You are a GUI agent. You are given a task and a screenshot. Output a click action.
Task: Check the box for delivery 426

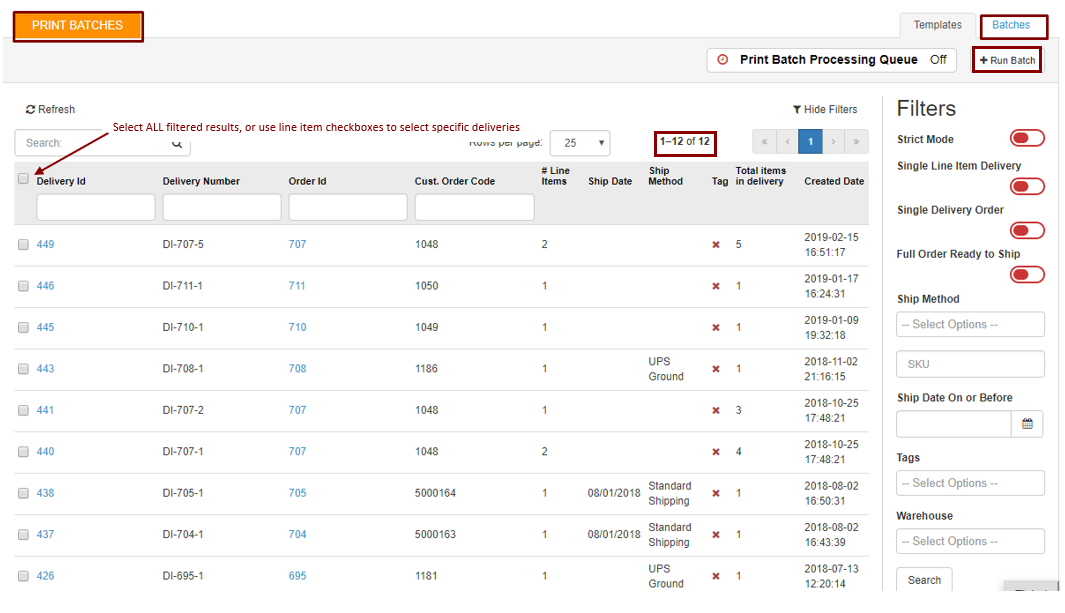click(23, 576)
